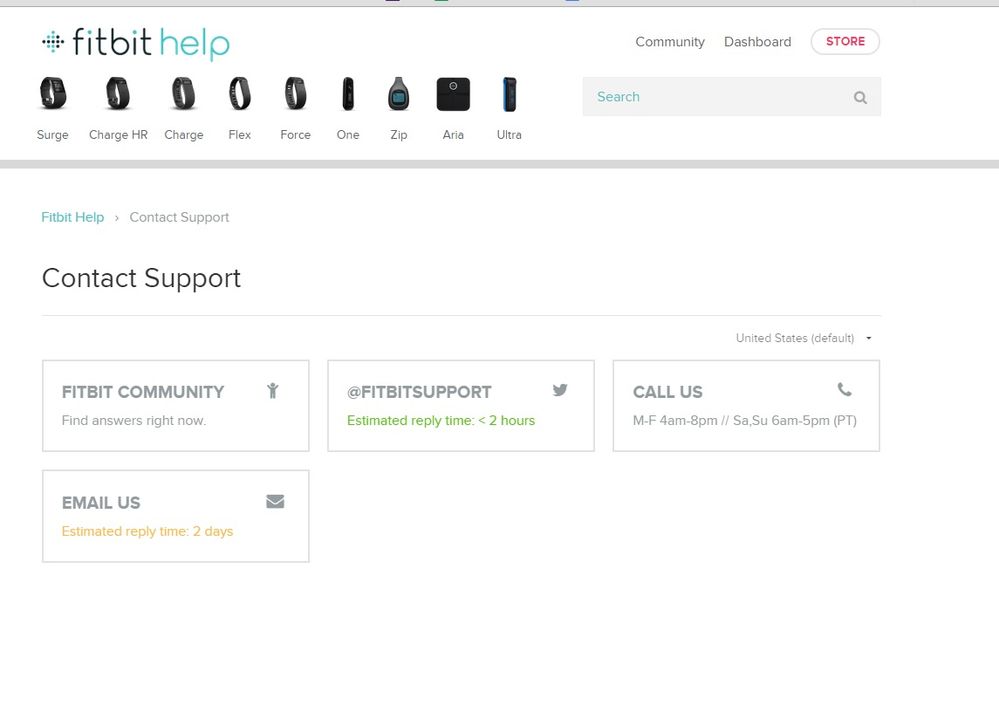The height and width of the screenshot is (713, 999).
Task: Select the Force device icon
Action: tap(296, 94)
